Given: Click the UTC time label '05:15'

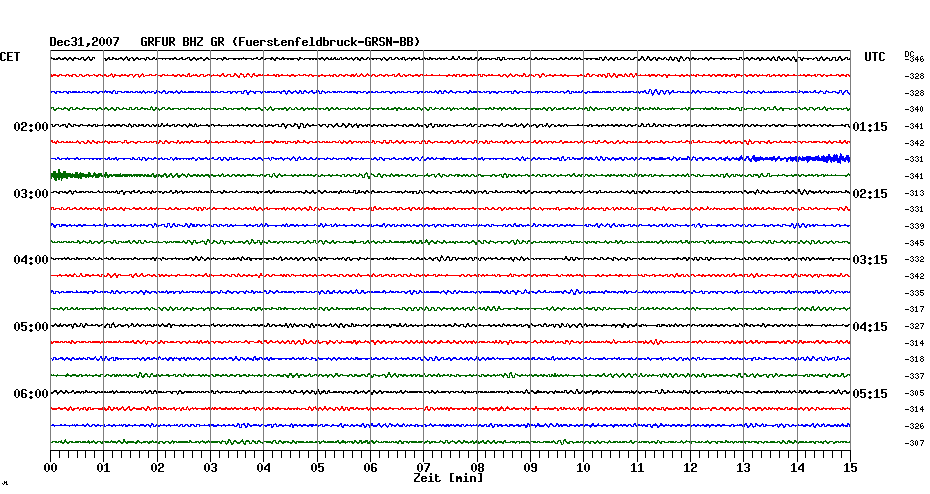Looking at the screenshot, I should (870, 394).
